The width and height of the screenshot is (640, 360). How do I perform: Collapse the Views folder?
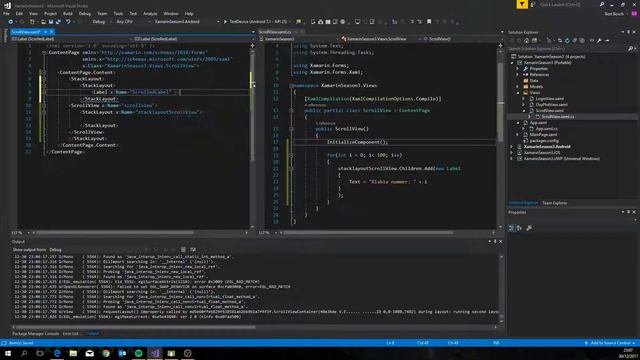pos(518,93)
